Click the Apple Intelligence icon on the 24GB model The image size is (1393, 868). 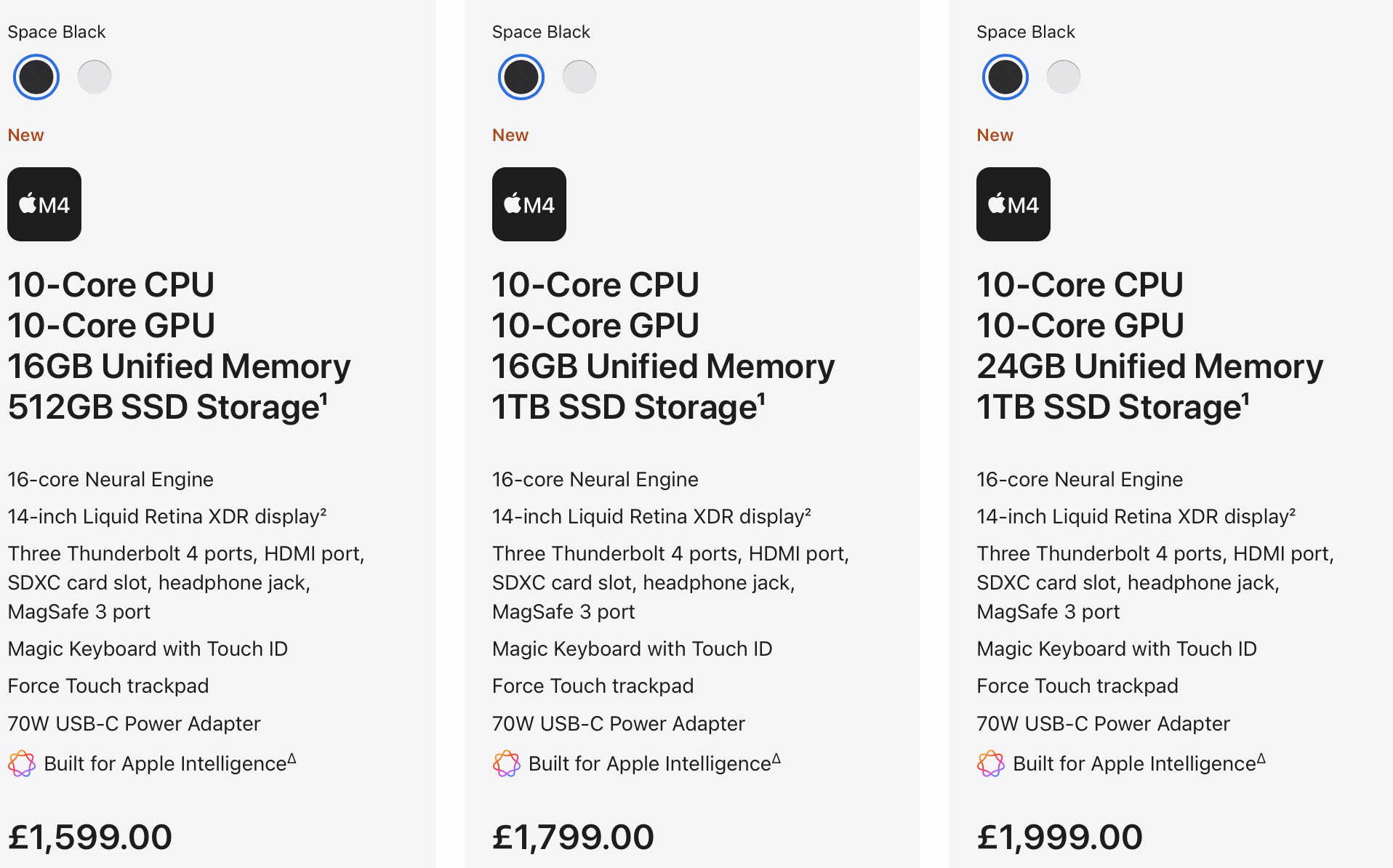coord(990,763)
